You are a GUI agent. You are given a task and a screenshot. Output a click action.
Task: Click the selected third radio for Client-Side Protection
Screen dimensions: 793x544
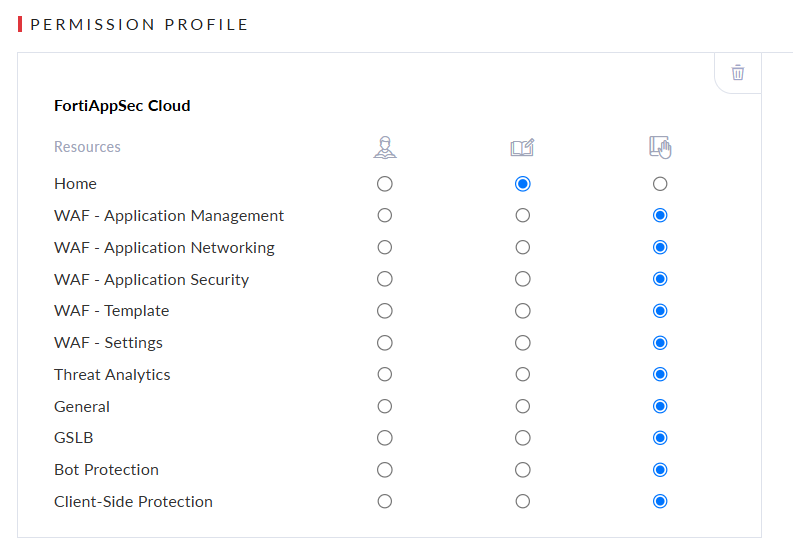660,502
